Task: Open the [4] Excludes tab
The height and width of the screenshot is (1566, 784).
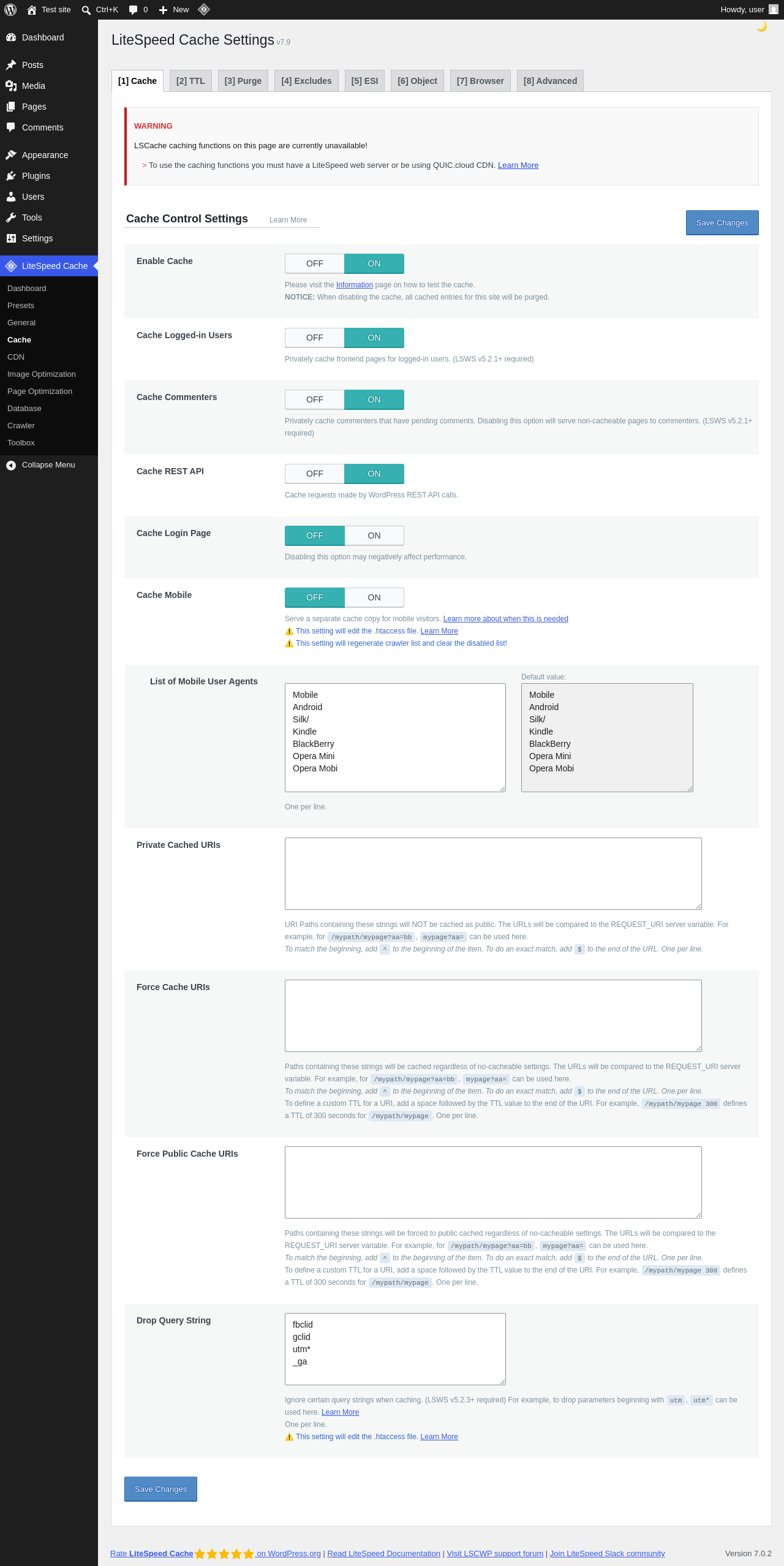Action: pyautogui.click(x=306, y=81)
